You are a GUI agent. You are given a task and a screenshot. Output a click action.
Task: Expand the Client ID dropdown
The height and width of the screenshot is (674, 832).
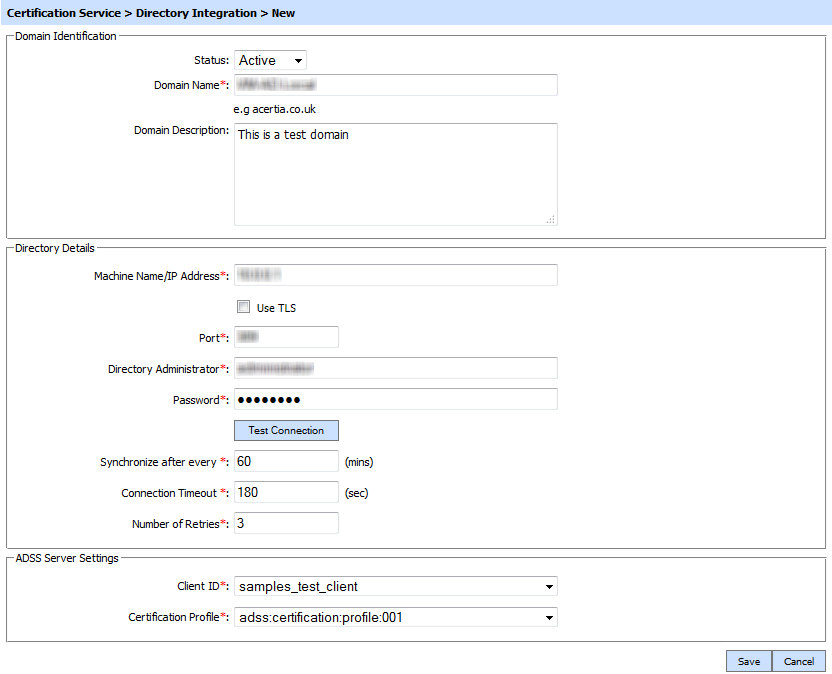395,586
